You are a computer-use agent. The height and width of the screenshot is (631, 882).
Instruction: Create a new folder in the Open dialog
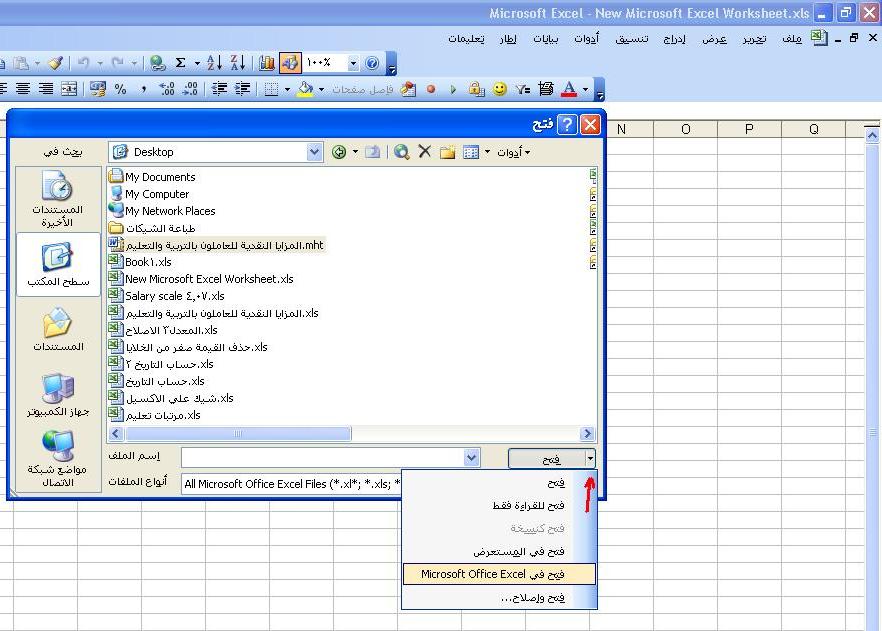click(448, 152)
